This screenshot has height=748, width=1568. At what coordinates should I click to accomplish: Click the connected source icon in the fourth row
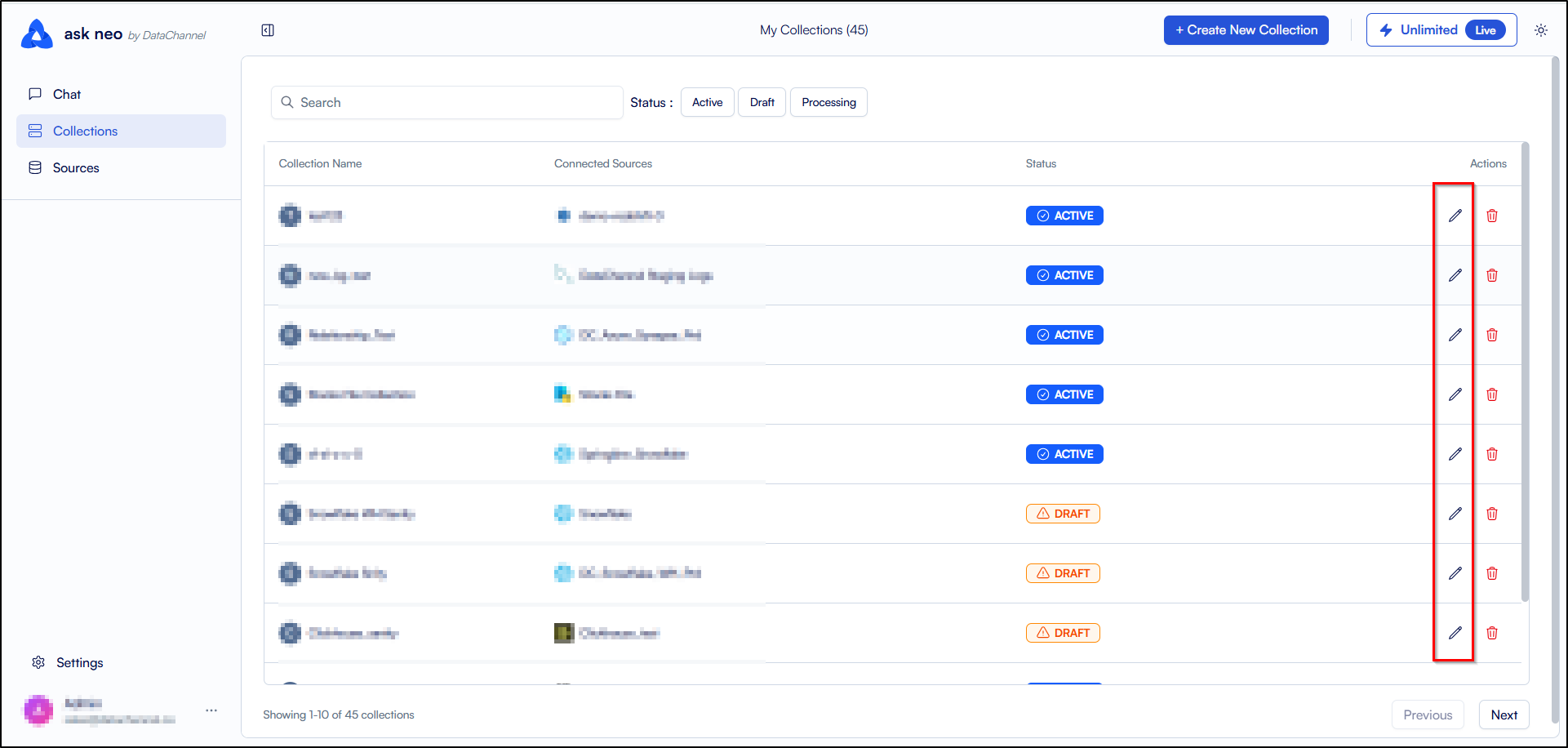tap(563, 394)
